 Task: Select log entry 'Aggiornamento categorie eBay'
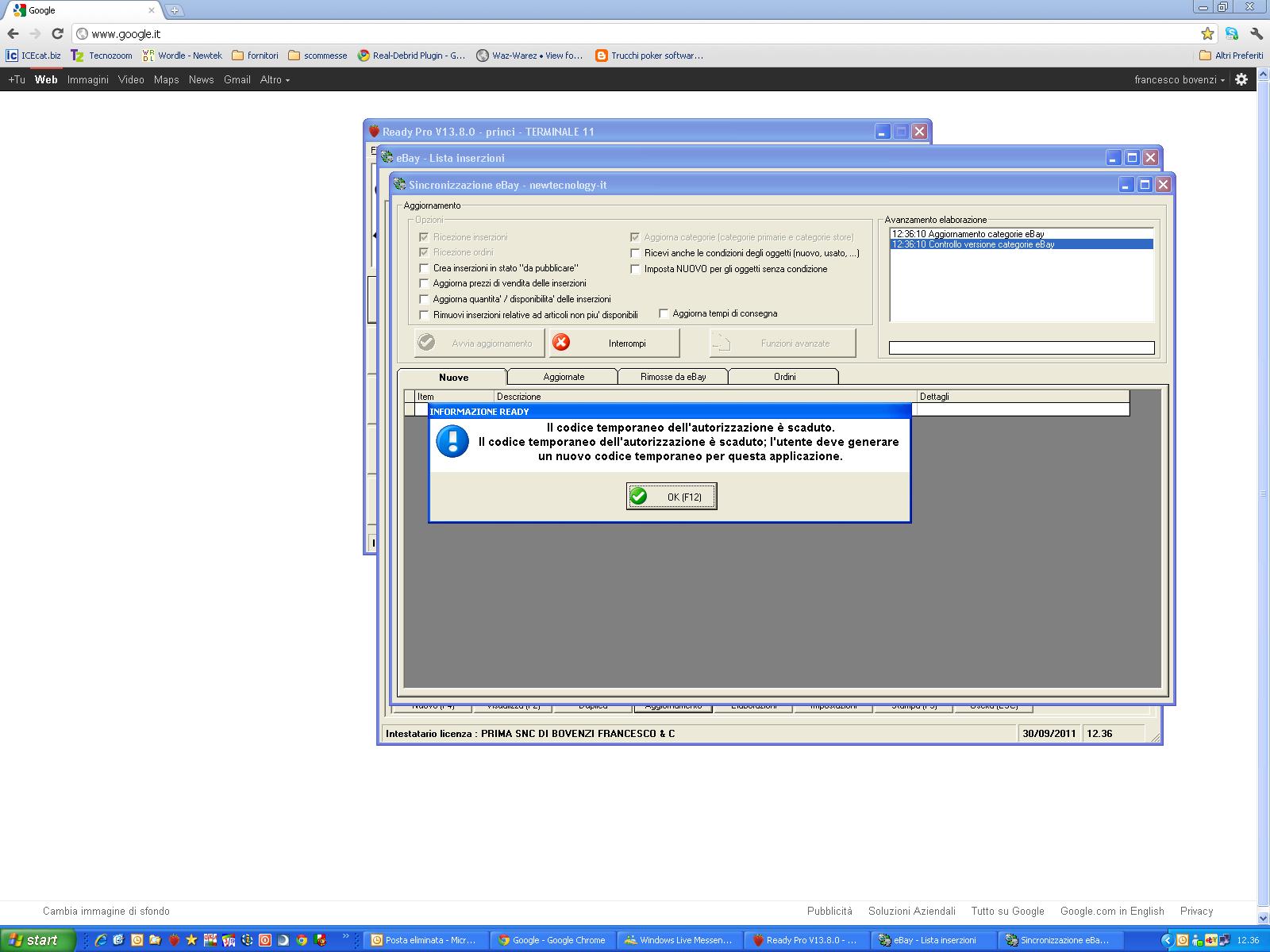point(1022,234)
